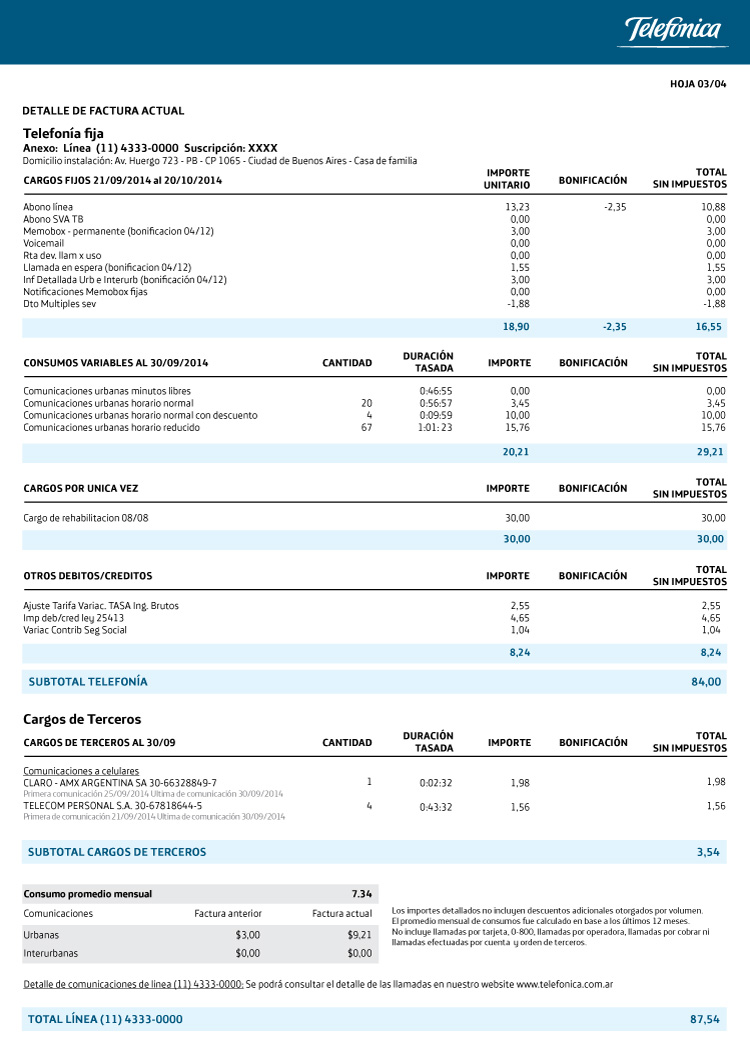Screen dimensions: 750x1061
Task: Select the $9,21 Urbanas current invoice value
Action: [x=359, y=935]
